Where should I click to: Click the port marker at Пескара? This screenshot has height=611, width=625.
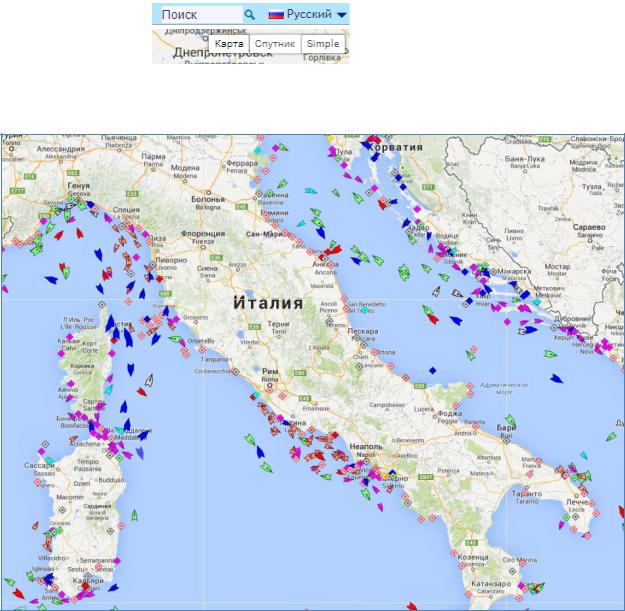[x=364, y=345]
